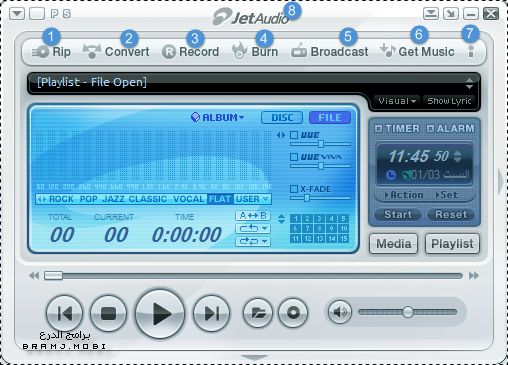This screenshot has height=365, width=508.
Task: Toggle the TIMER checkbox
Action: pos(378,128)
